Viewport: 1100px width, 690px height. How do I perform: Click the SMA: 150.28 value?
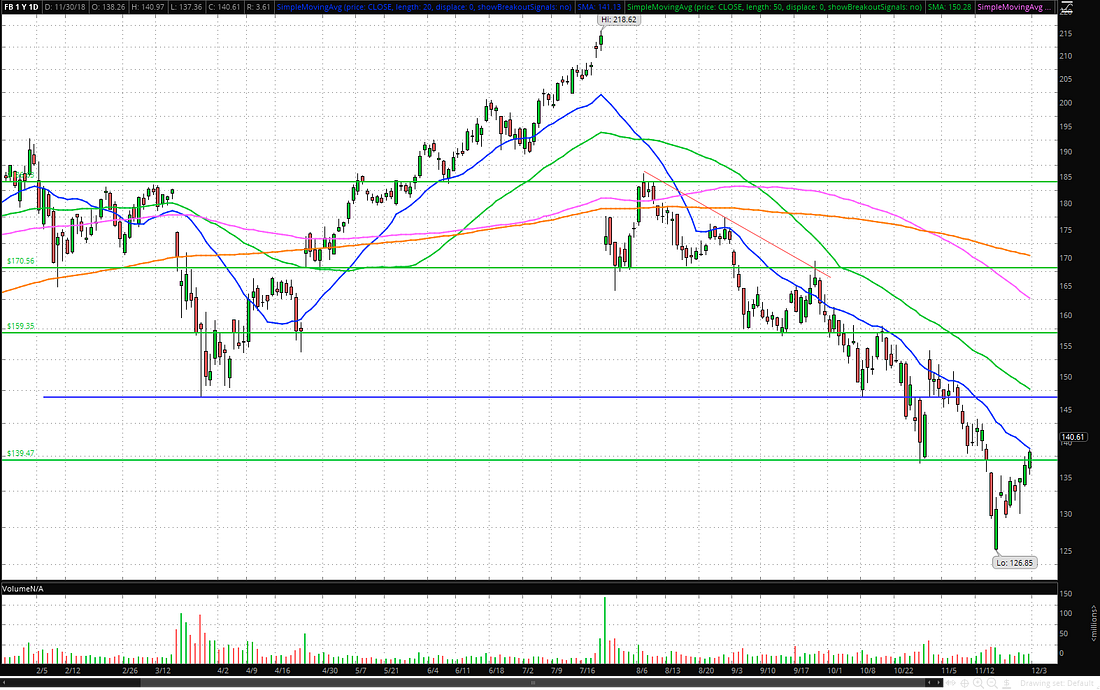[x=949, y=7]
